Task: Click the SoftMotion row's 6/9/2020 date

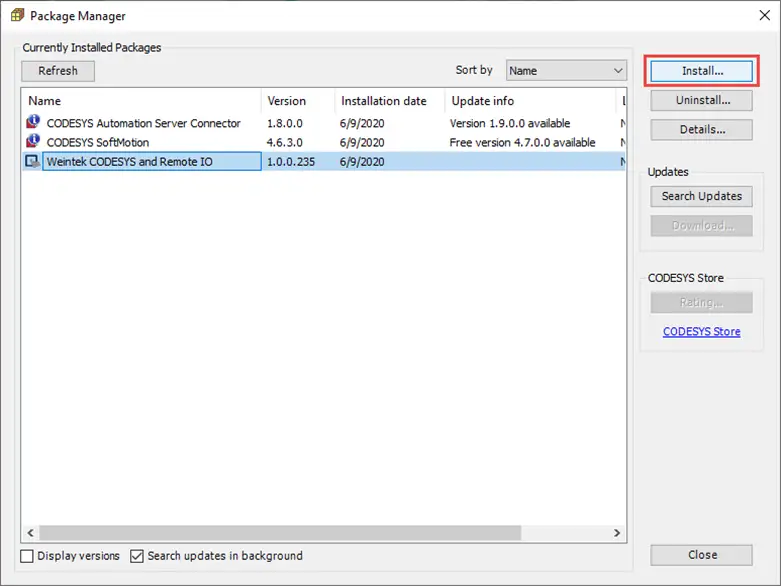Action: click(362, 142)
